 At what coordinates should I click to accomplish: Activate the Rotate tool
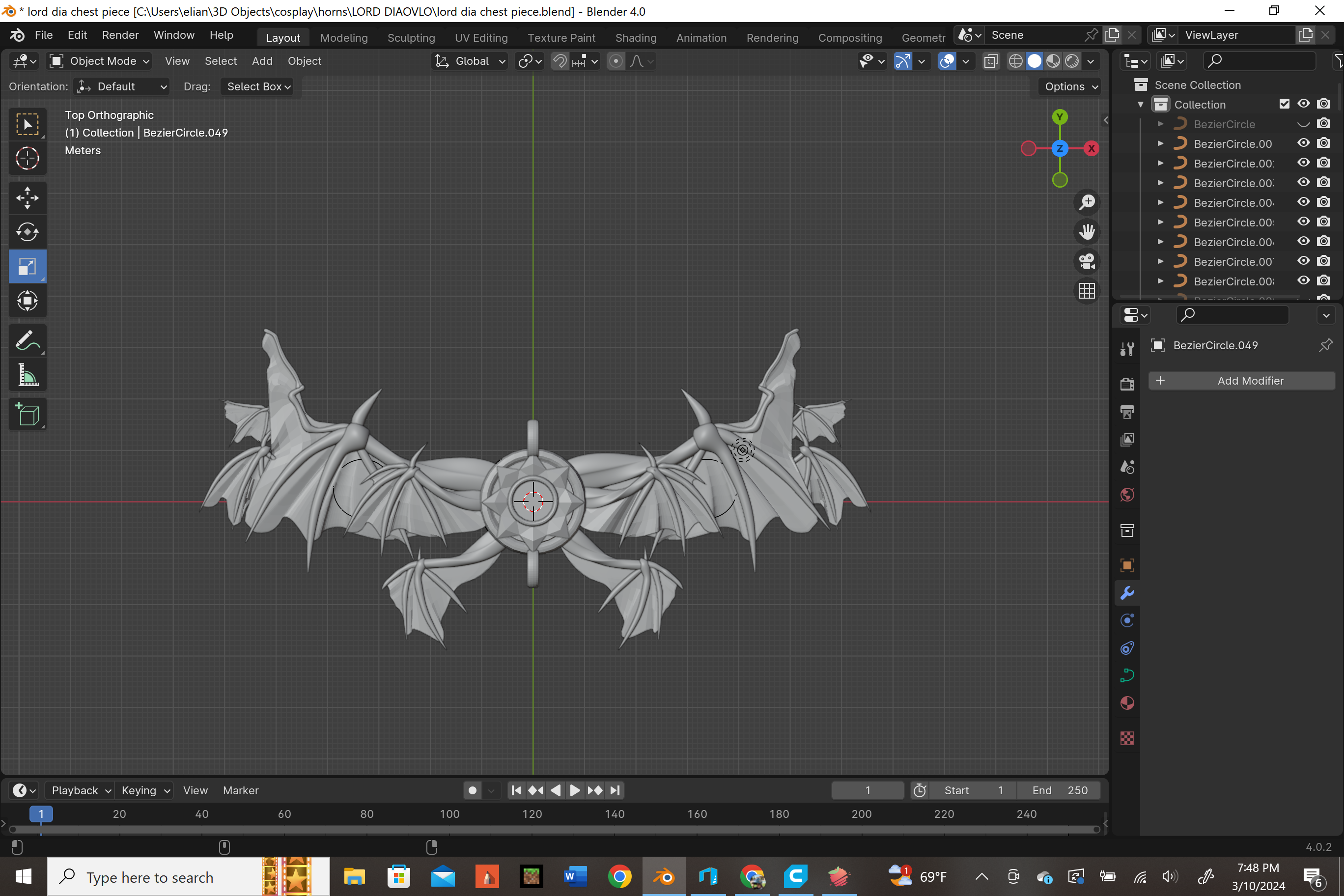coord(27,232)
